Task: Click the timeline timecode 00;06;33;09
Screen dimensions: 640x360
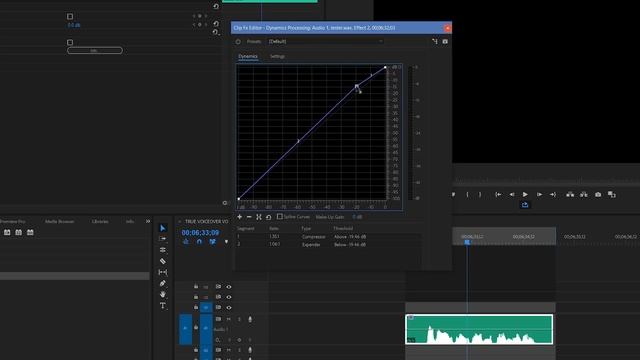Action: (x=200, y=233)
